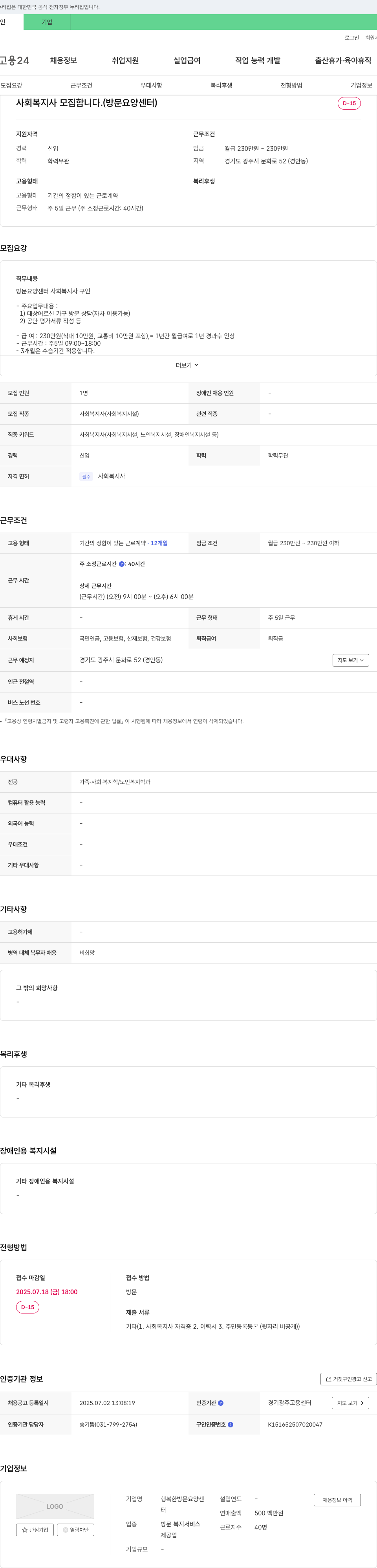
Task: Click the company LOGO placeholder image
Action: click(x=55, y=1506)
